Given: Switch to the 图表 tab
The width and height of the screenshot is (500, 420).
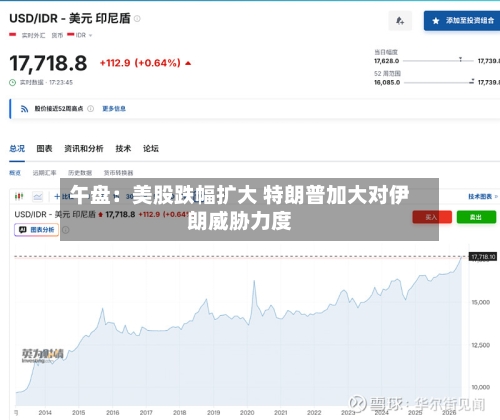Looking at the screenshot, I should (x=44, y=148).
